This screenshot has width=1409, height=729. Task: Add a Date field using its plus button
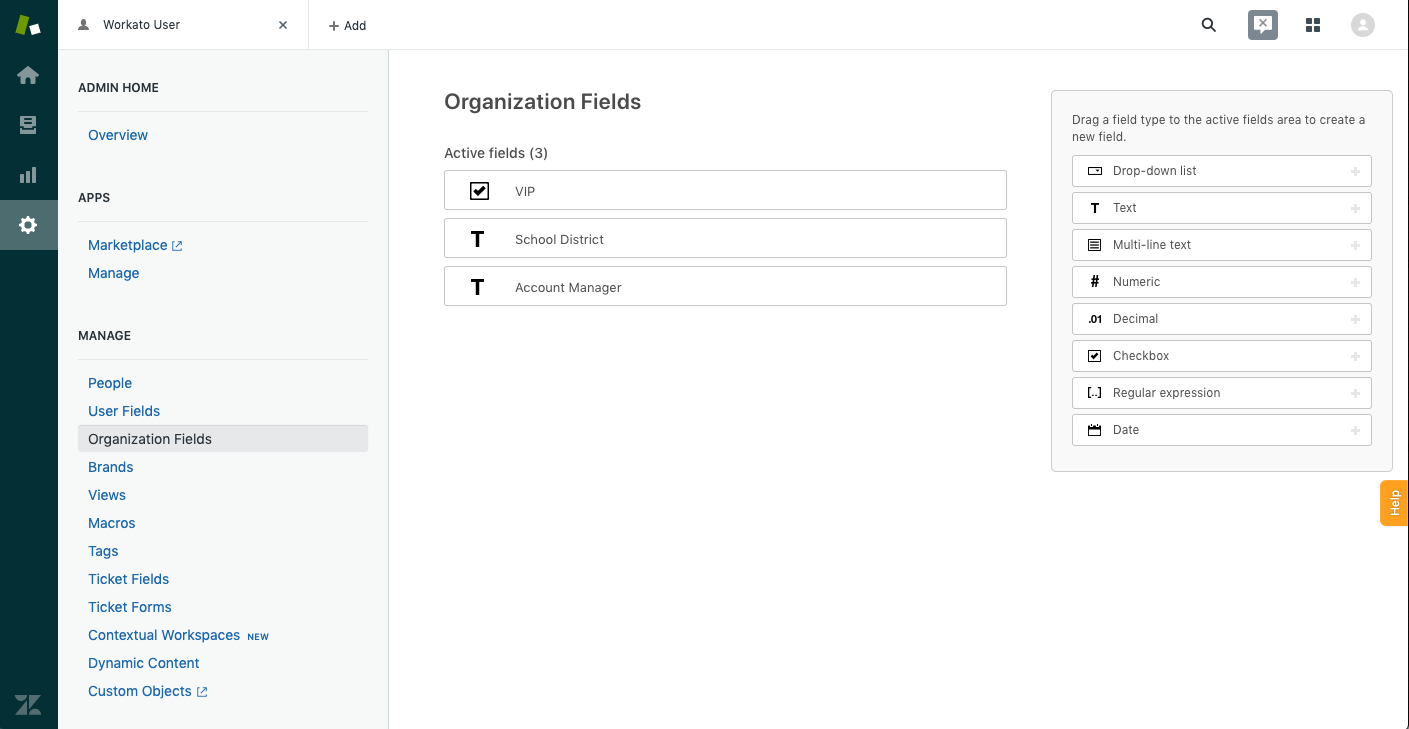click(x=1355, y=430)
